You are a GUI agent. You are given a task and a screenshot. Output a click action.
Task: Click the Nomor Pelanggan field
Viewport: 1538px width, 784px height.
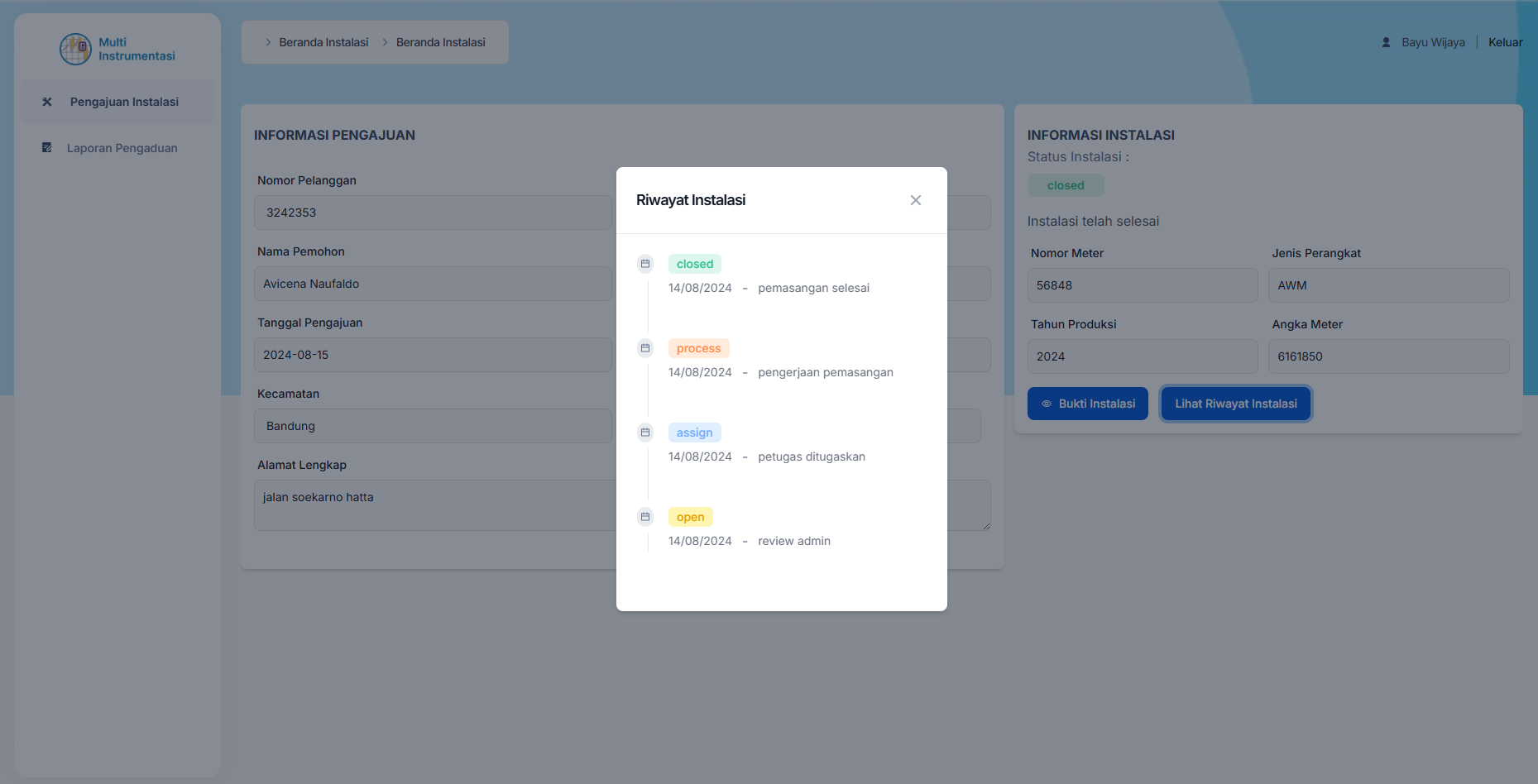[433, 213]
